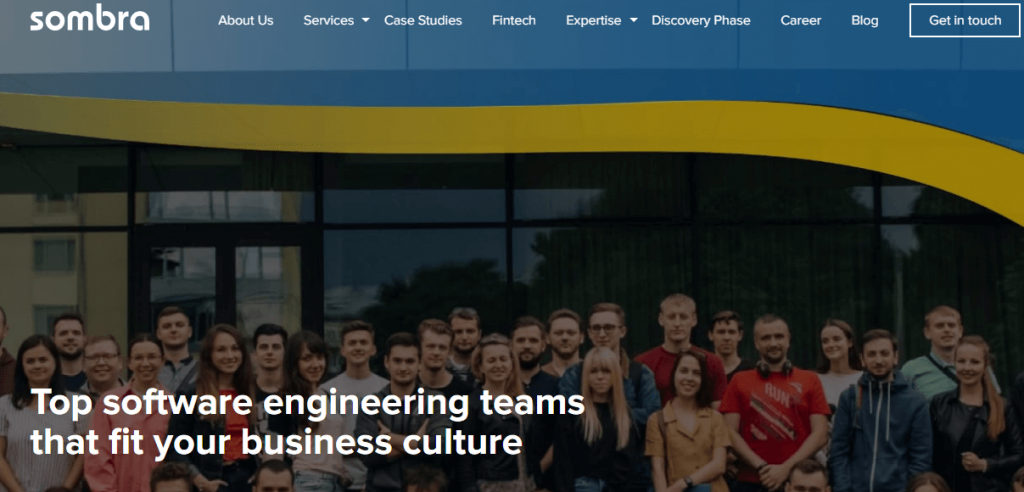Click the 'Top software engineering teams' heading line
1024x492 pixels.
[307, 403]
